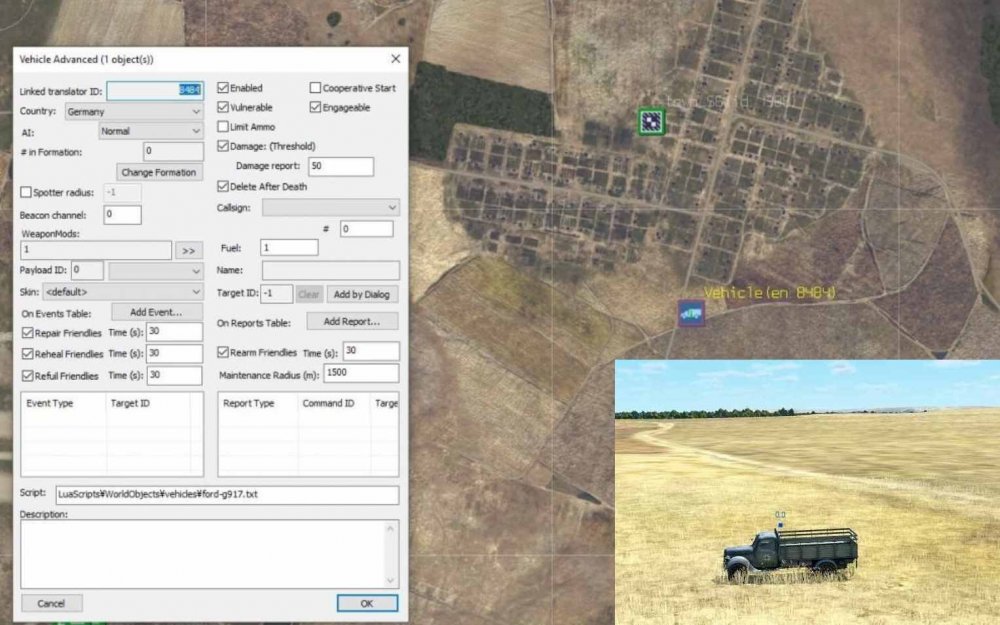Toggle Rearm Friendlies checkbox
Image resolution: width=1000 pixels, height=625 pixels.
pos(223,352)
